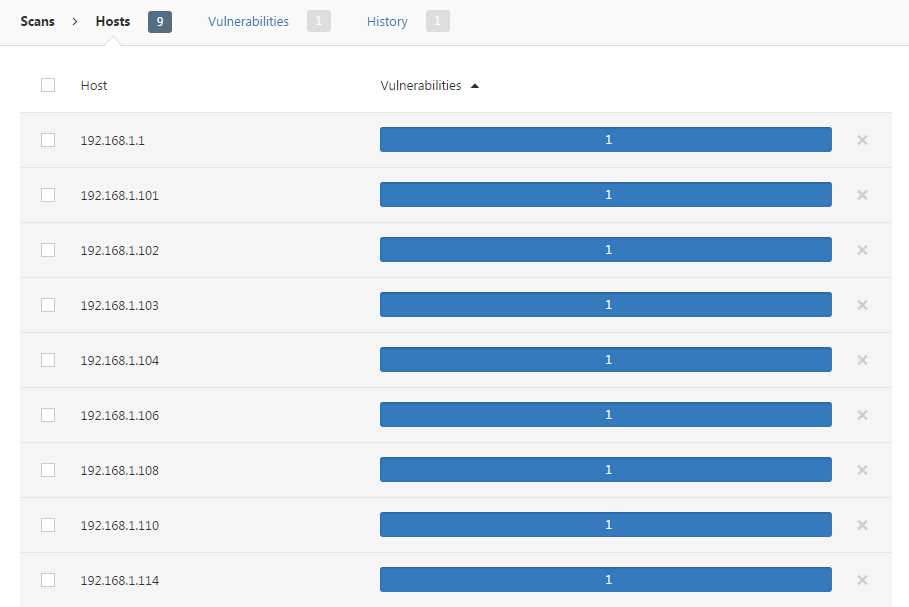Remove host 192.168.1.103 via X icon
Image resolution: width=909 pixels, height=607 pixels.
[862, 305]
